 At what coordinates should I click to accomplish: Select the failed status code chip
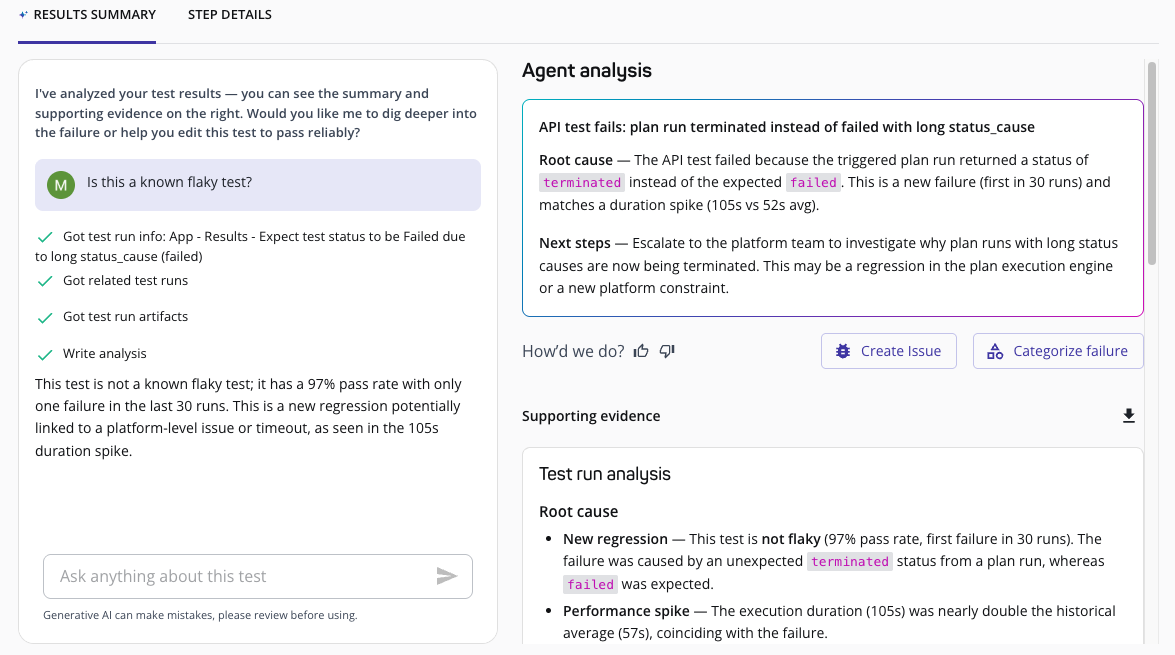click(x=813, y=182)
